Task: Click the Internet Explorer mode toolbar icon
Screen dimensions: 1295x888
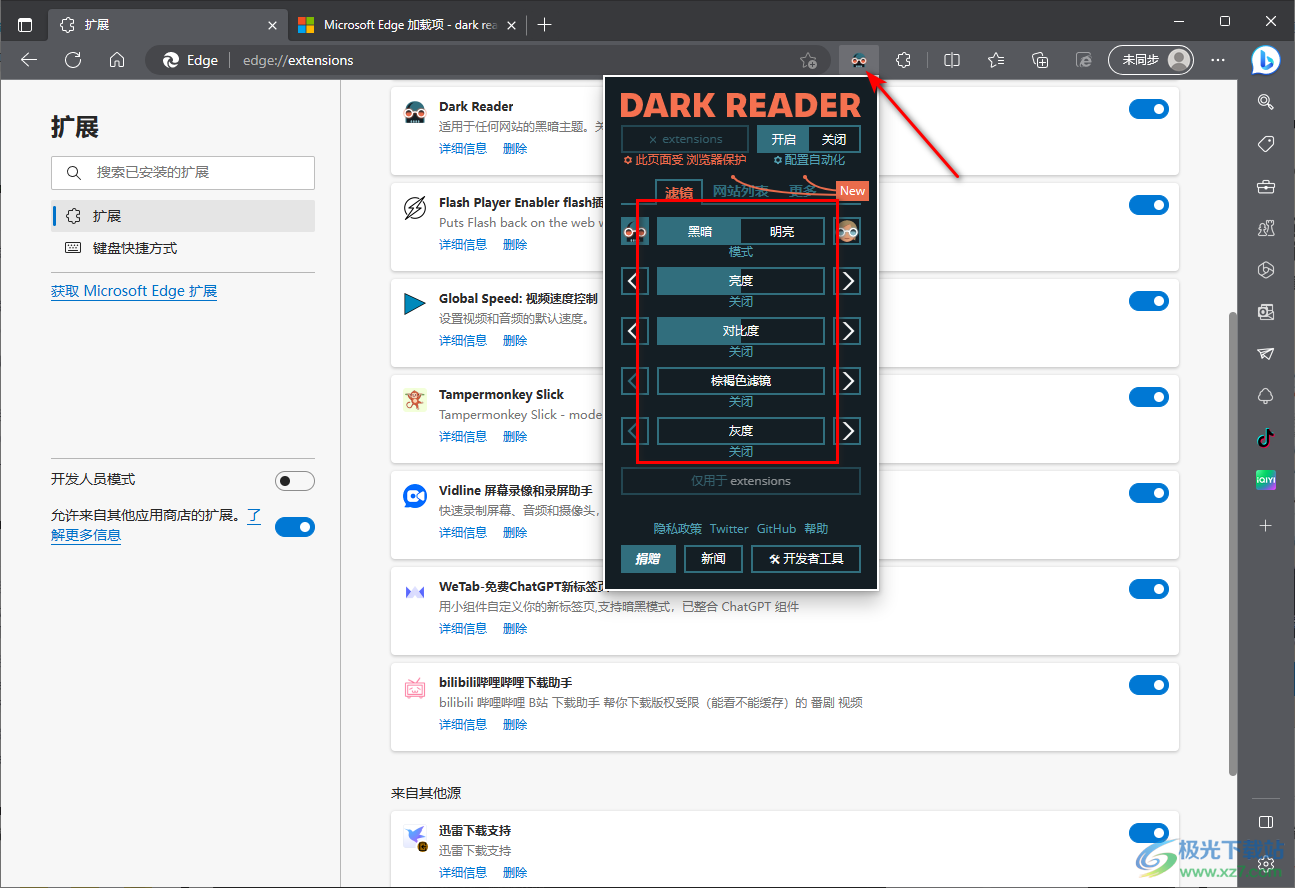Action: point(1084,60)
